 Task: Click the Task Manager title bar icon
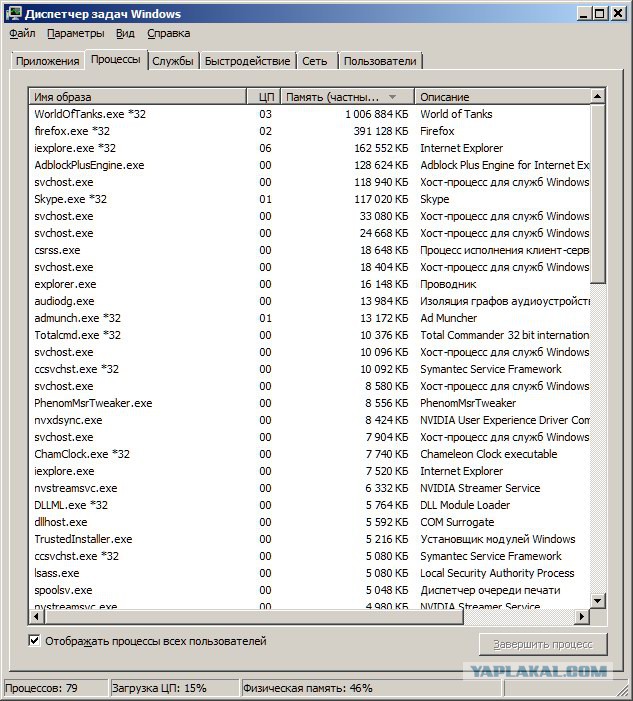(x=13, y=13)
